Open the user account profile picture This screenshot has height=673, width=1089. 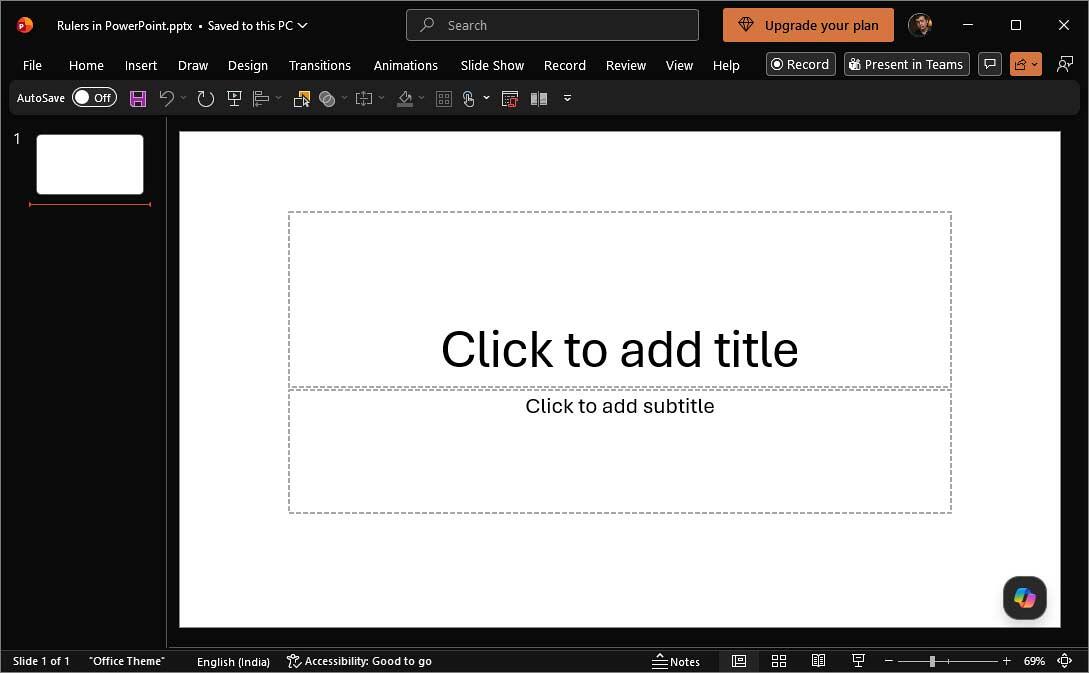920,25
